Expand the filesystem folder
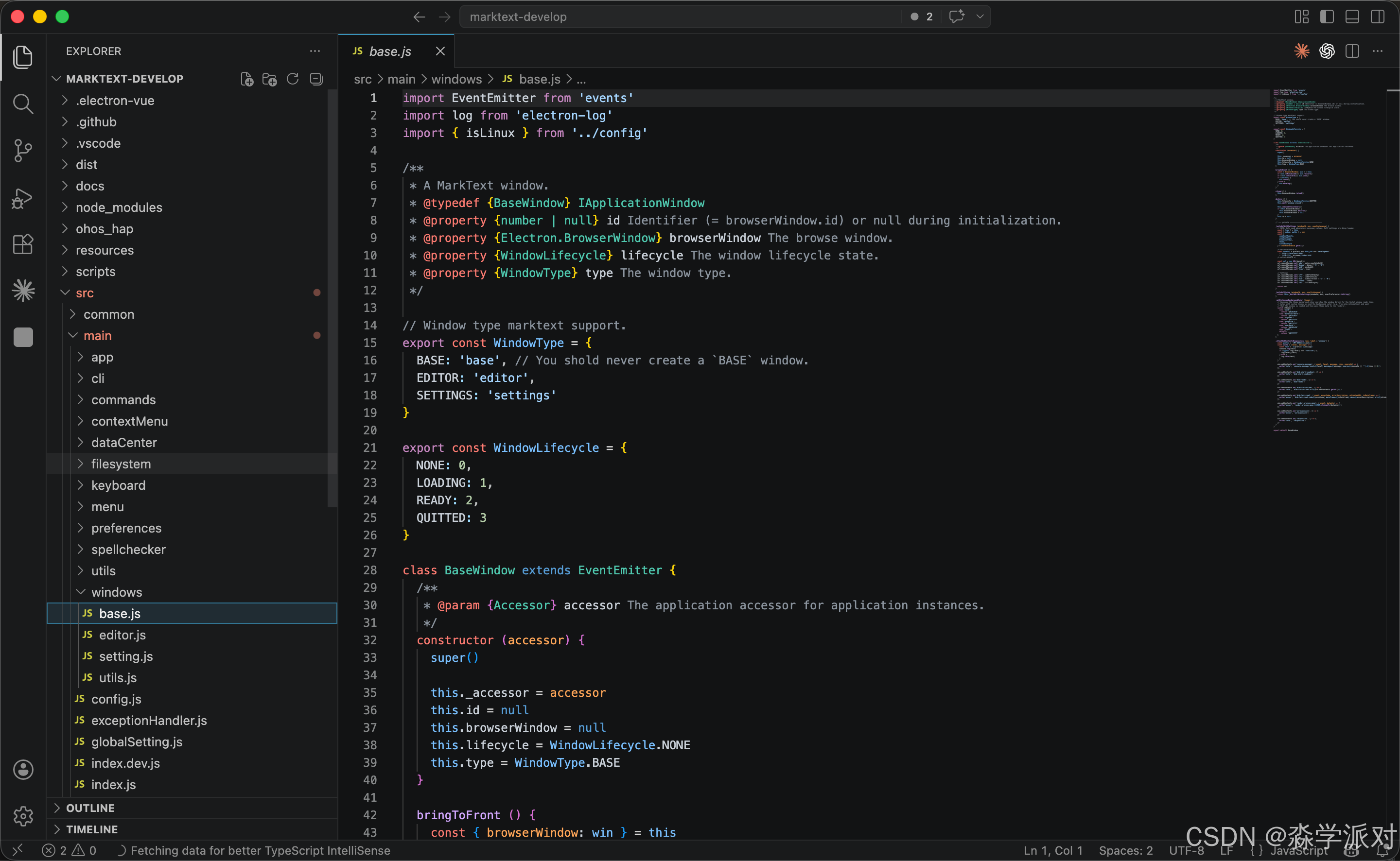The height and width of the screenshot is (861, 1400). (x=192, y=464)
